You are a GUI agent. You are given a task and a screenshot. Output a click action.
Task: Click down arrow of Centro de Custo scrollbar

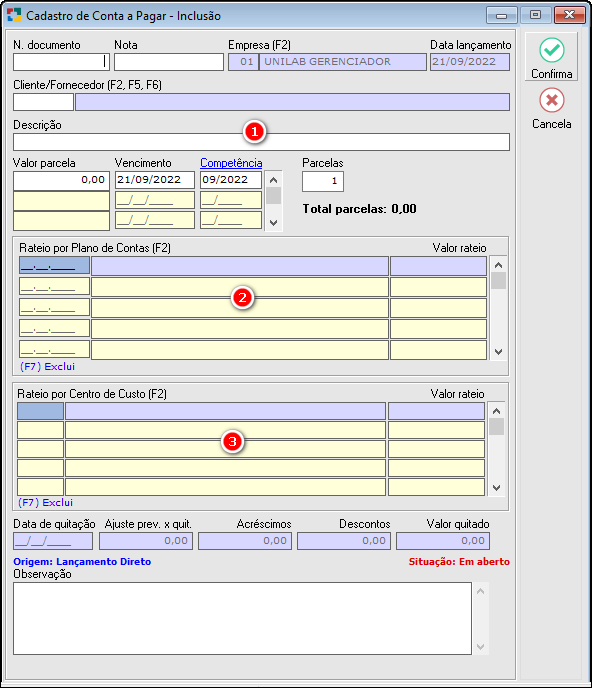point(496,487)
